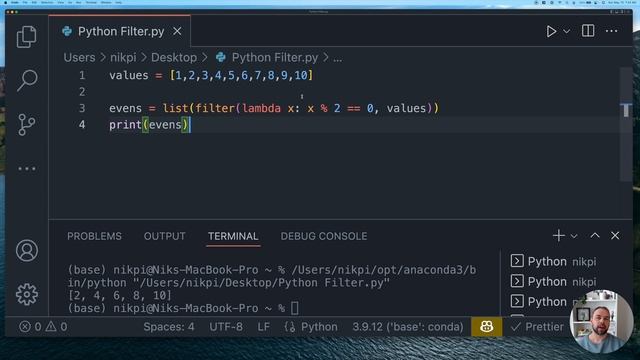Click the errors count in status bar

tap(30, 327)
